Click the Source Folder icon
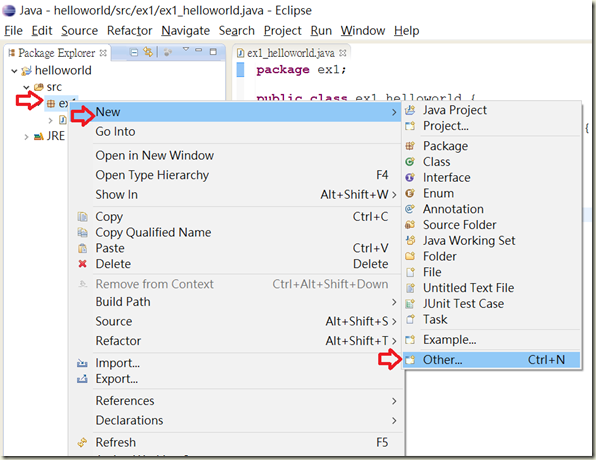This screenshot has height=460, width=596. [x=410, y=225]
